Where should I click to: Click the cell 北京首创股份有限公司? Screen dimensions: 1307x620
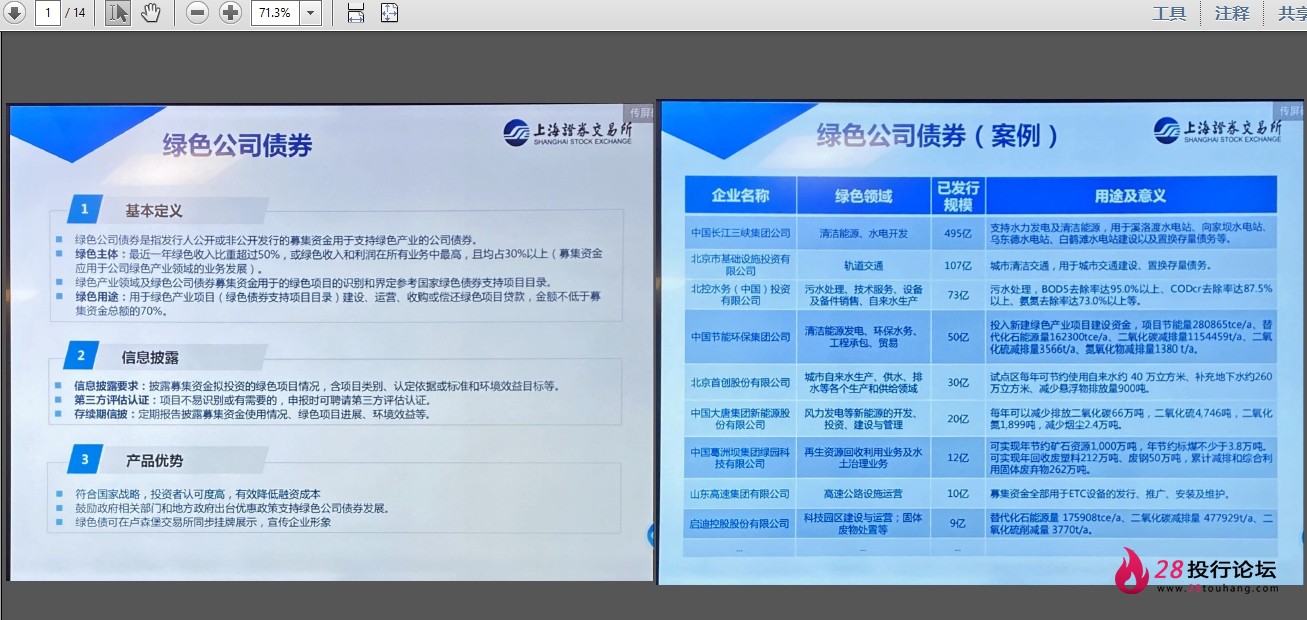[740, 383]
